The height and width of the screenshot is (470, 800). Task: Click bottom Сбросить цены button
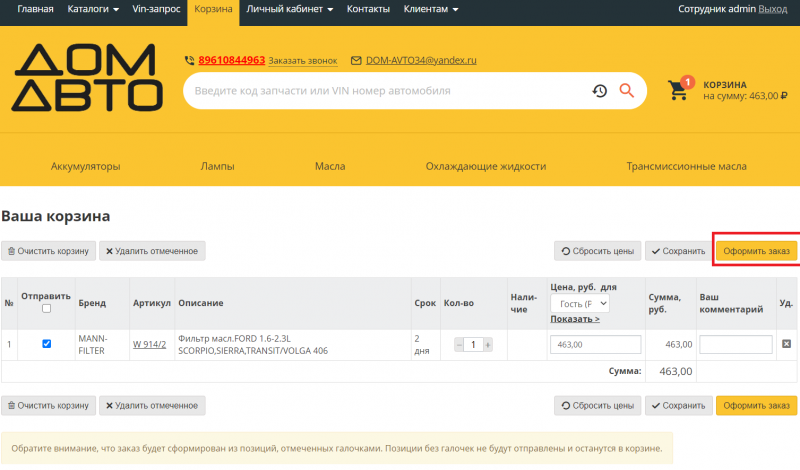point(597,406)
